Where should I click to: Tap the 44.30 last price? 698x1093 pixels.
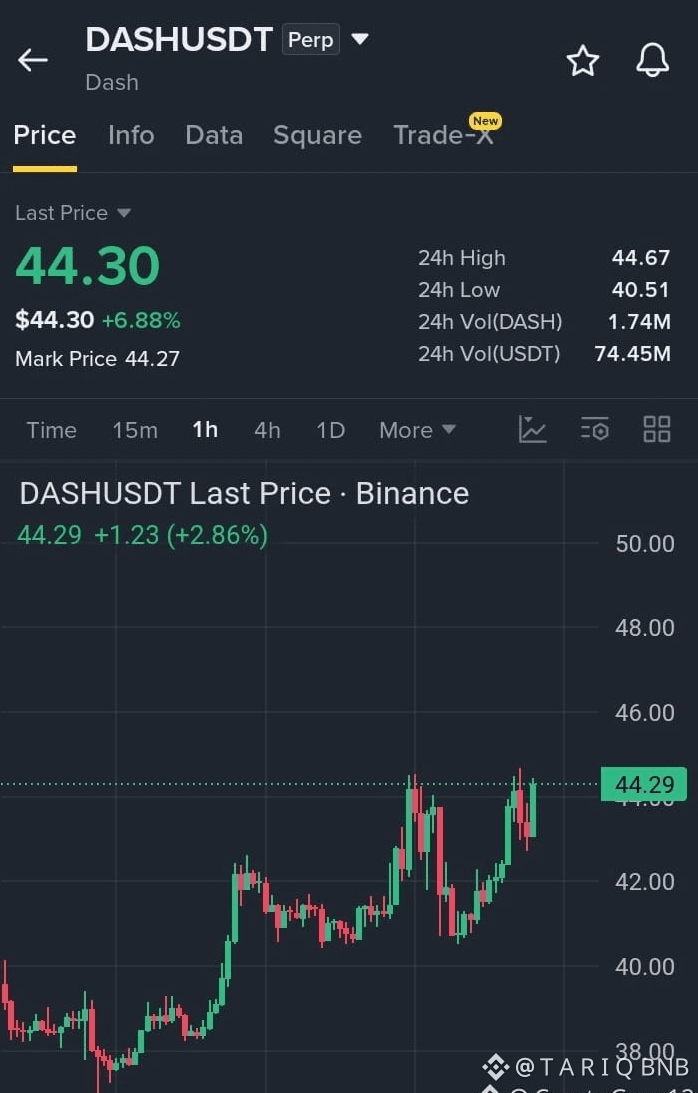(88, 266)
